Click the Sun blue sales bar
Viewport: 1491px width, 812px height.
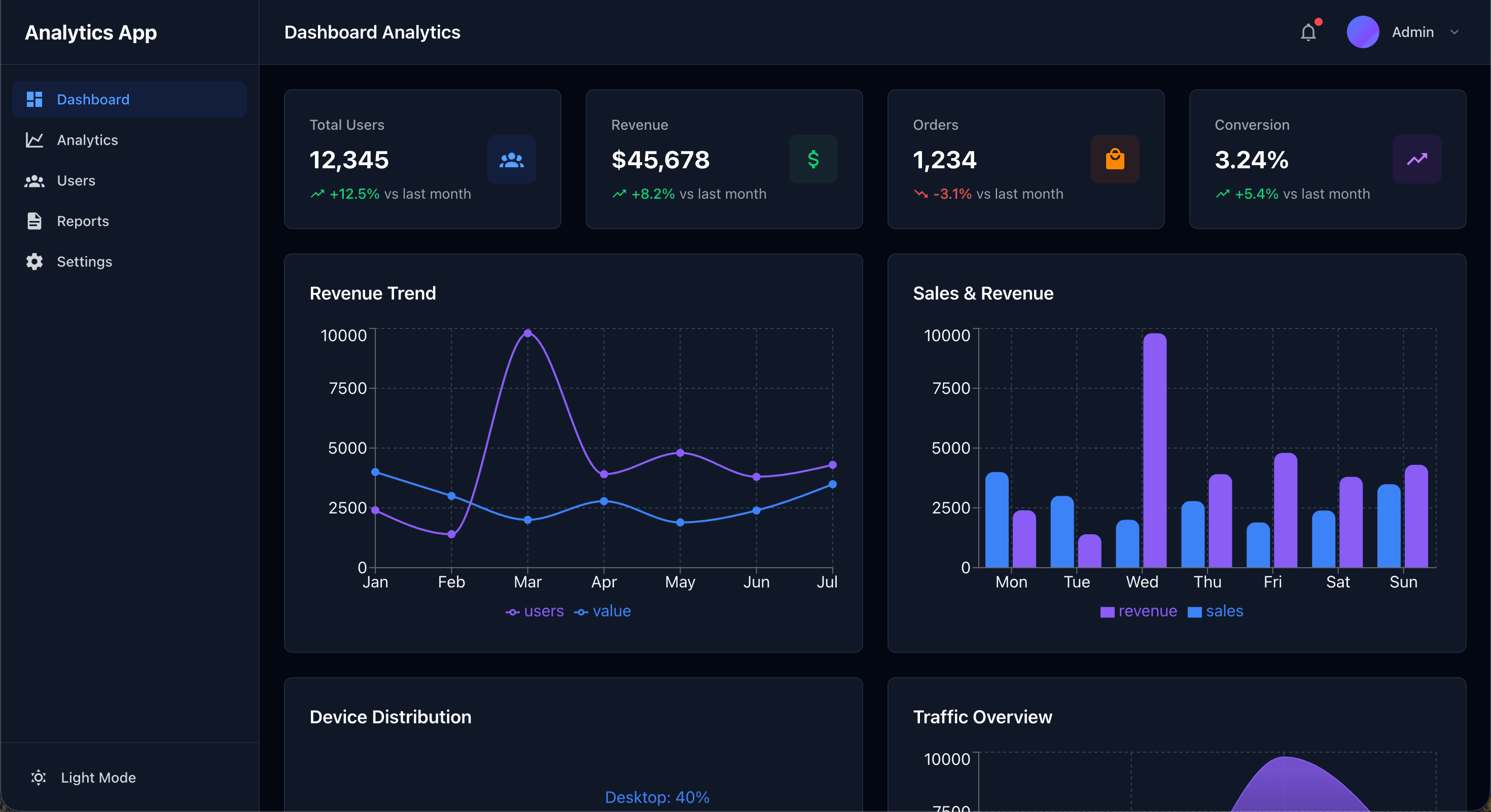click(1389, 526)
